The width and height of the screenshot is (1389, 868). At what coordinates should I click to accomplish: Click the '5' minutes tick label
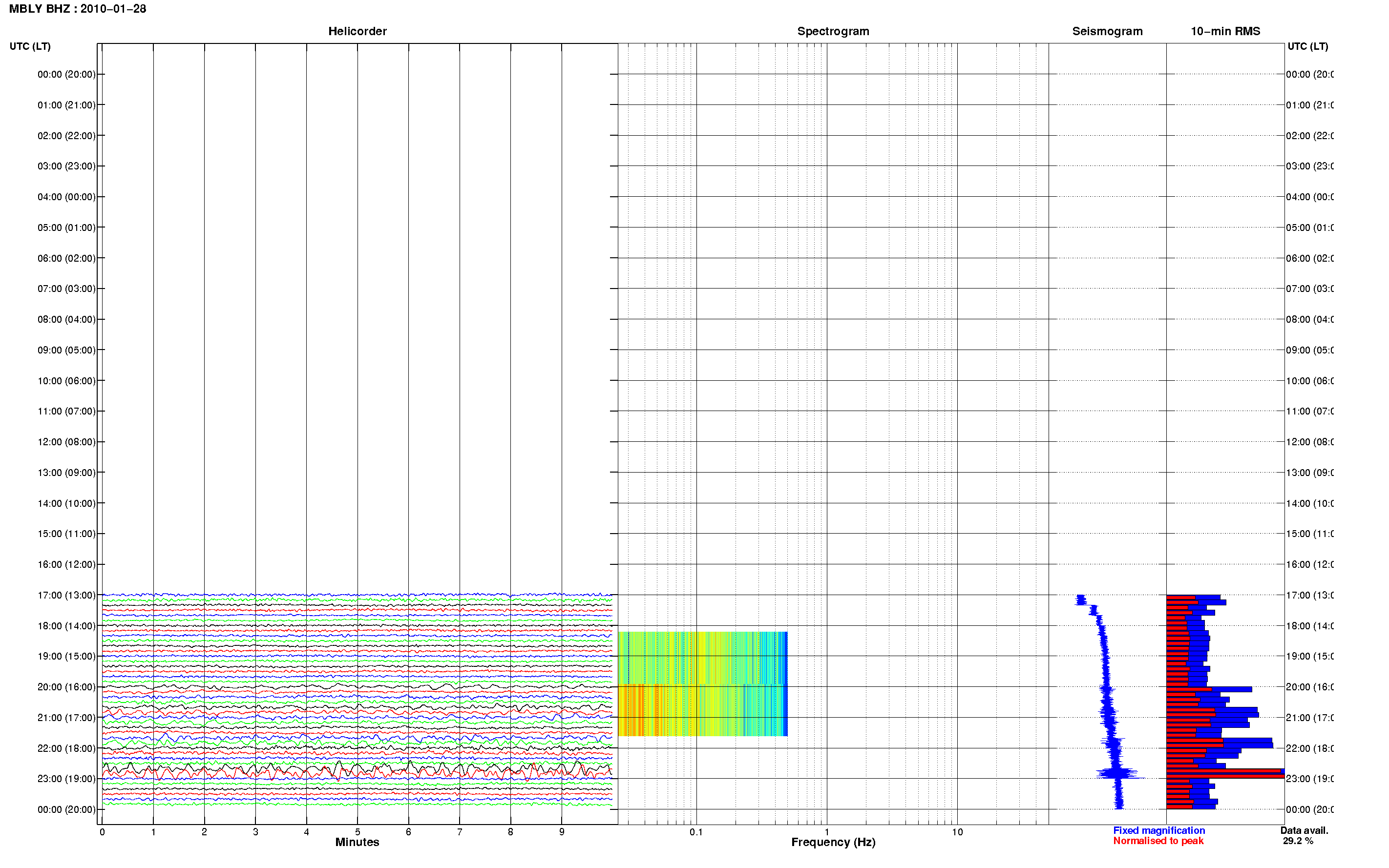[357, 832]
